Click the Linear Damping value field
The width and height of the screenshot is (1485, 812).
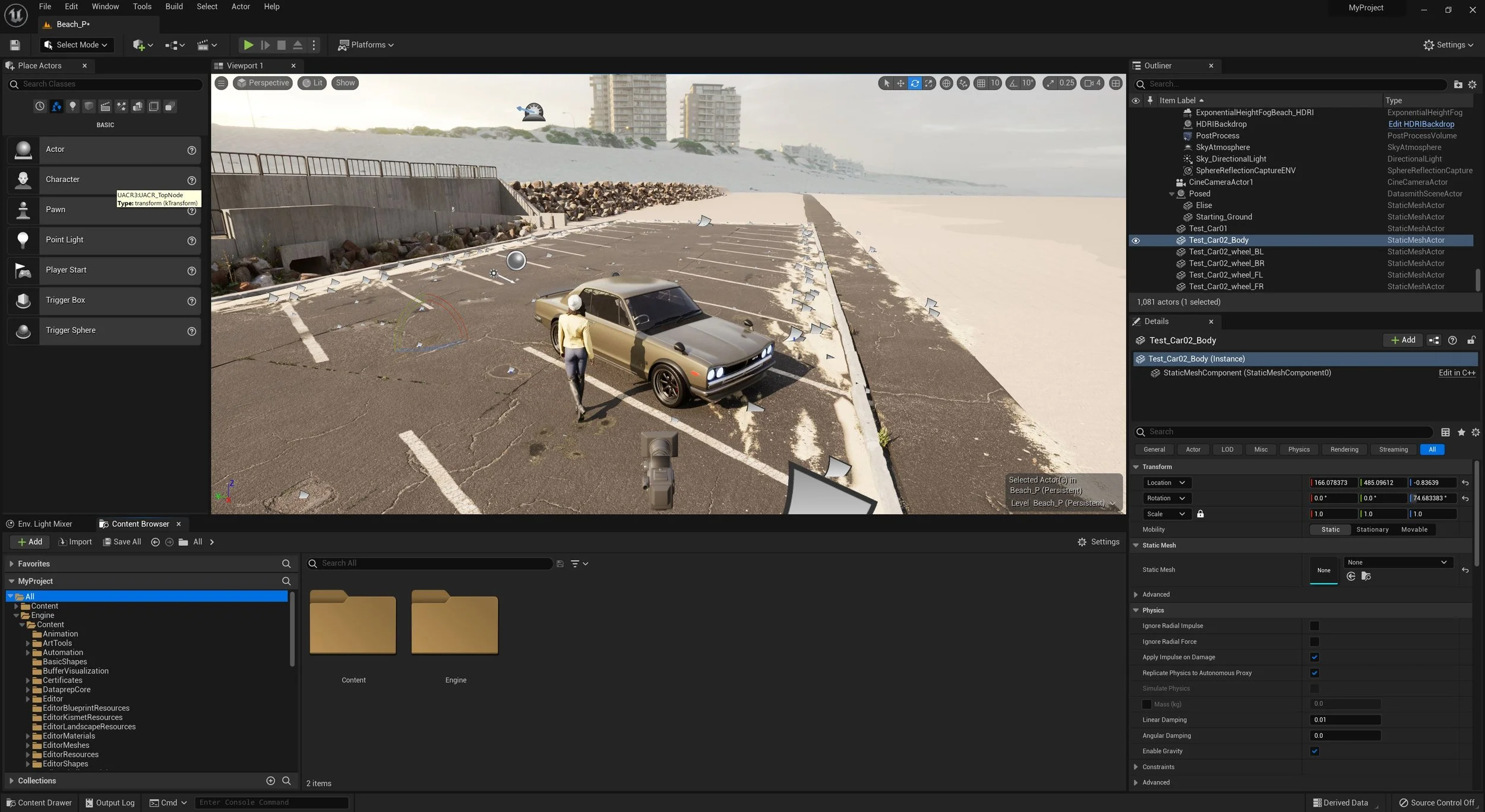coord(1344,719)
